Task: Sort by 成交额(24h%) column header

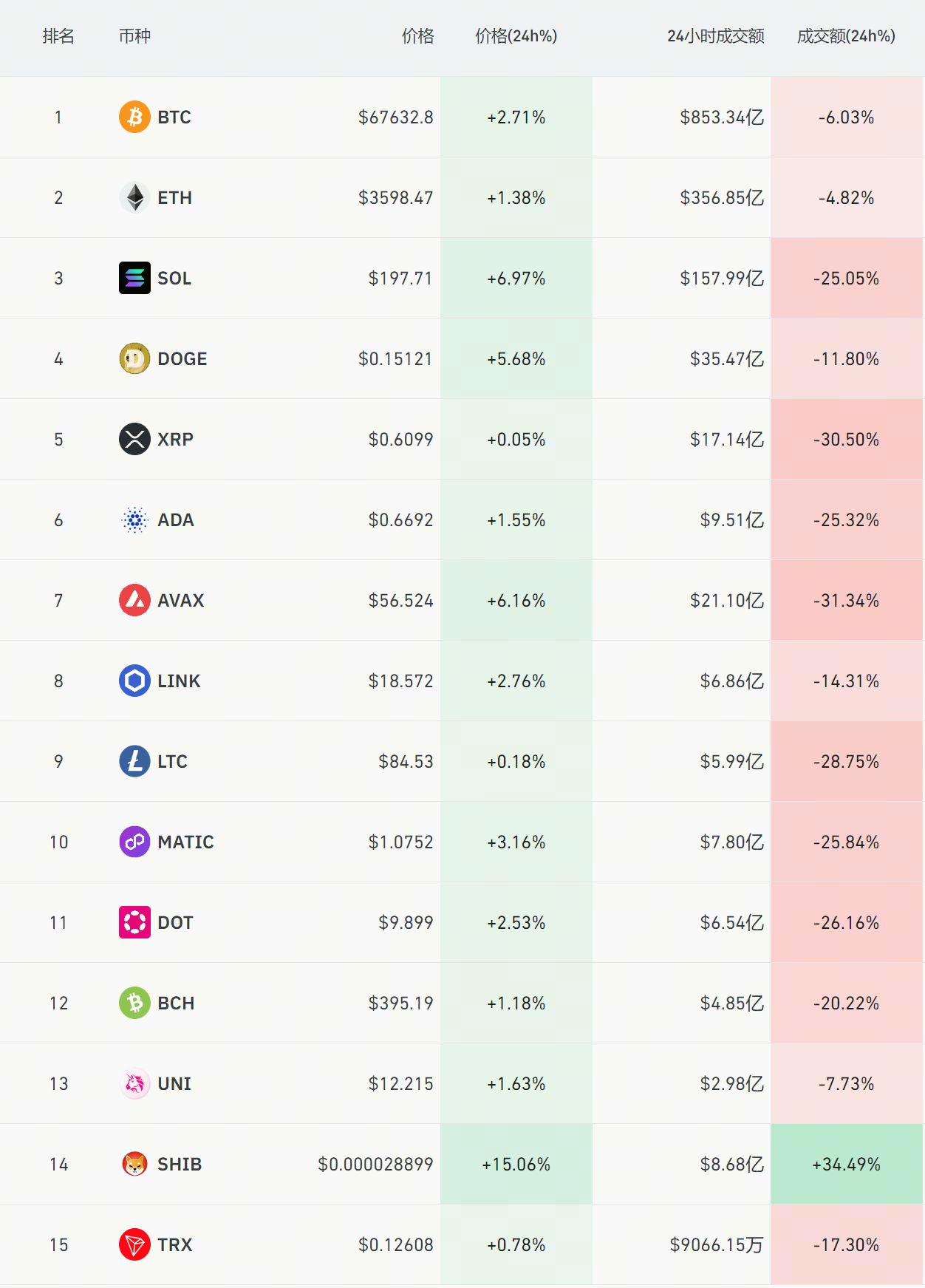Action: pyautogui.click(x=846, y=36)
